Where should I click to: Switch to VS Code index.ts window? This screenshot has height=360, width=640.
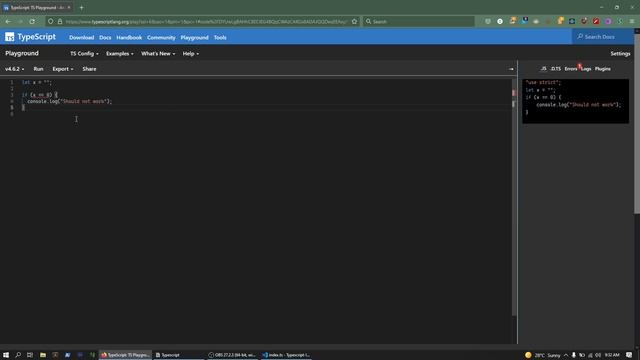pyautogui.click(x=286, y=355)
